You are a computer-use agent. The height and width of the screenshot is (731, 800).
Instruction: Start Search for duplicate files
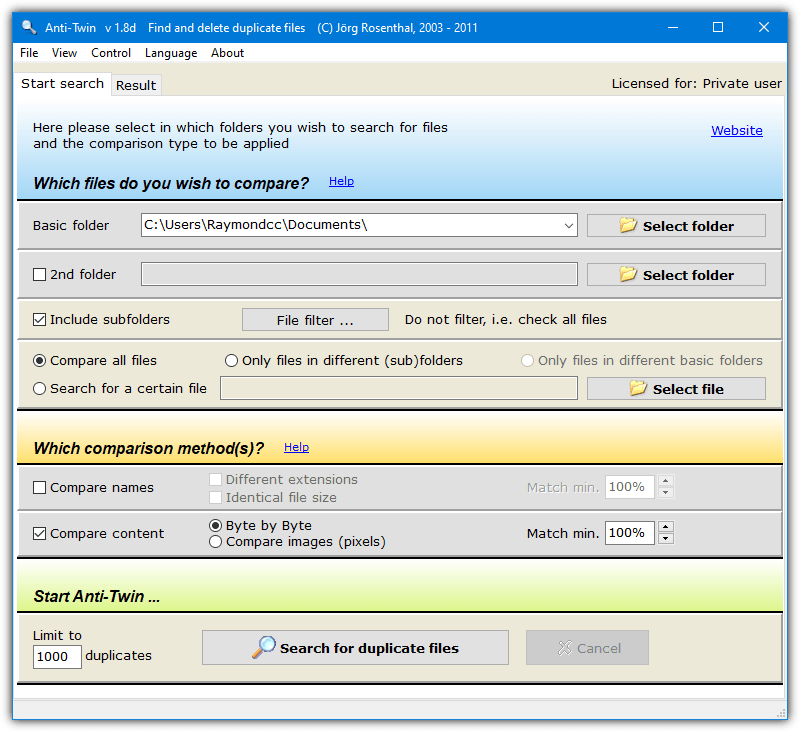pyautogui.click(x=355, y=648)
